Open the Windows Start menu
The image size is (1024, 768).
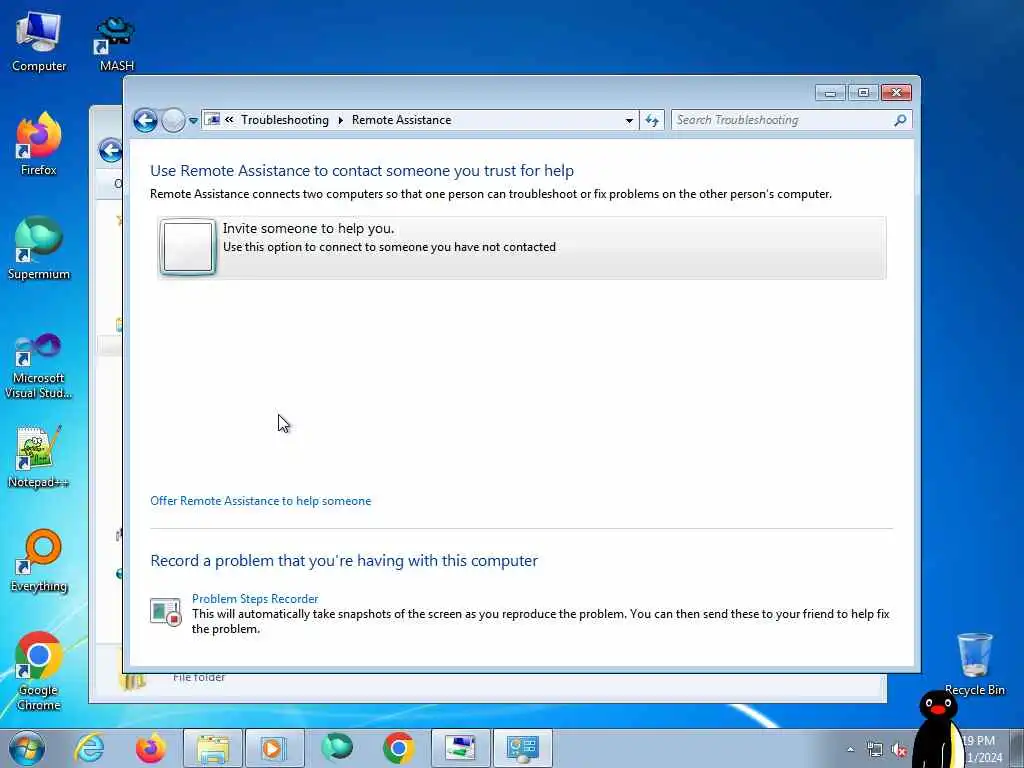27,748
